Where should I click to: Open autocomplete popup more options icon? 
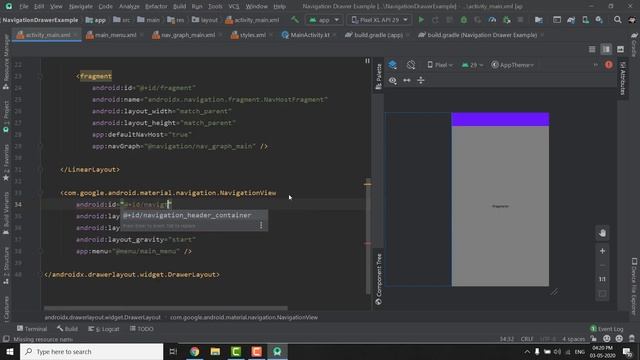pos(261,225)
